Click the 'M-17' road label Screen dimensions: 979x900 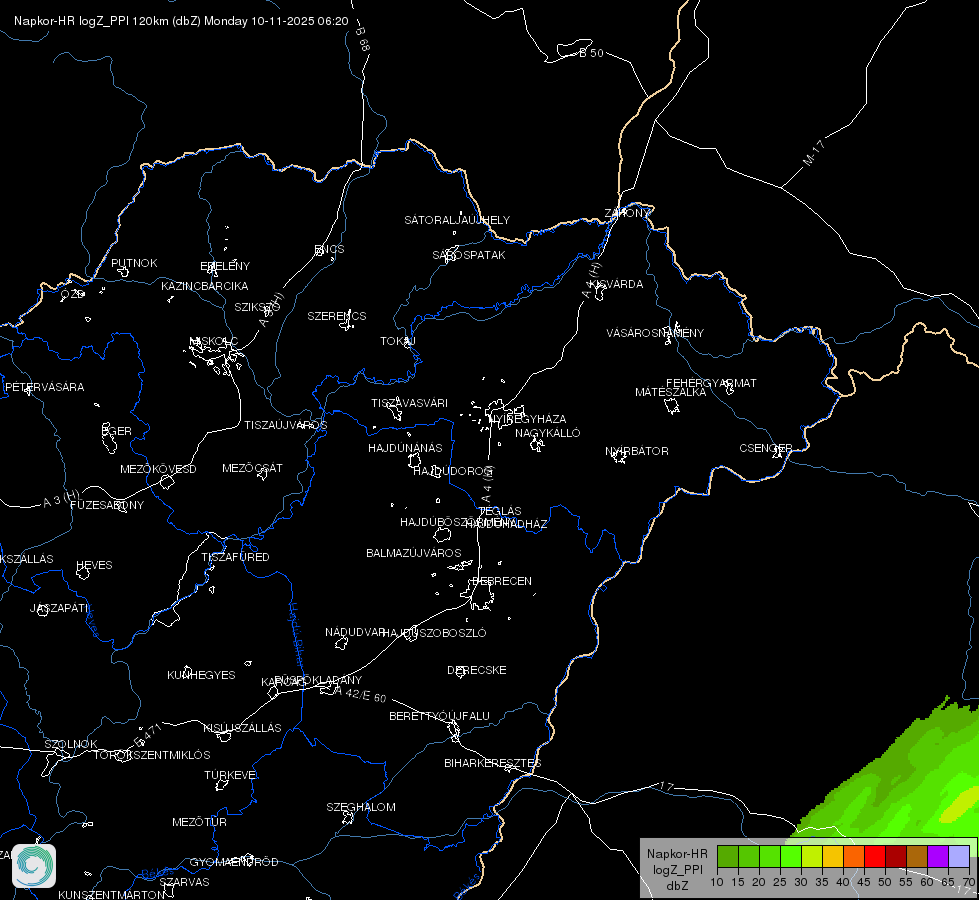click(814, 153)
